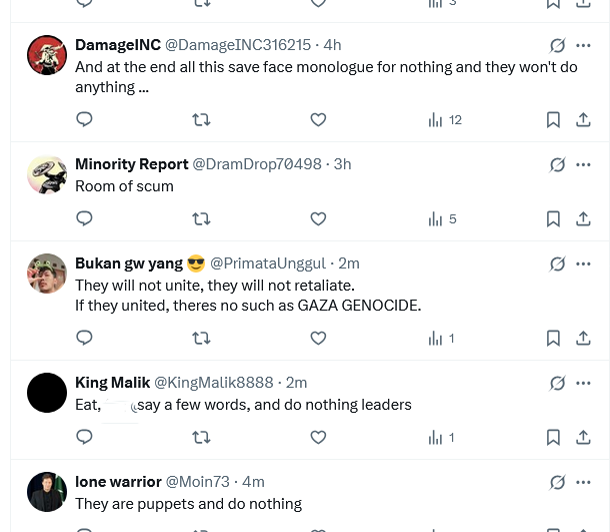
Task: Like Bukan gw yang's tweet
Action: coord(318,338)
